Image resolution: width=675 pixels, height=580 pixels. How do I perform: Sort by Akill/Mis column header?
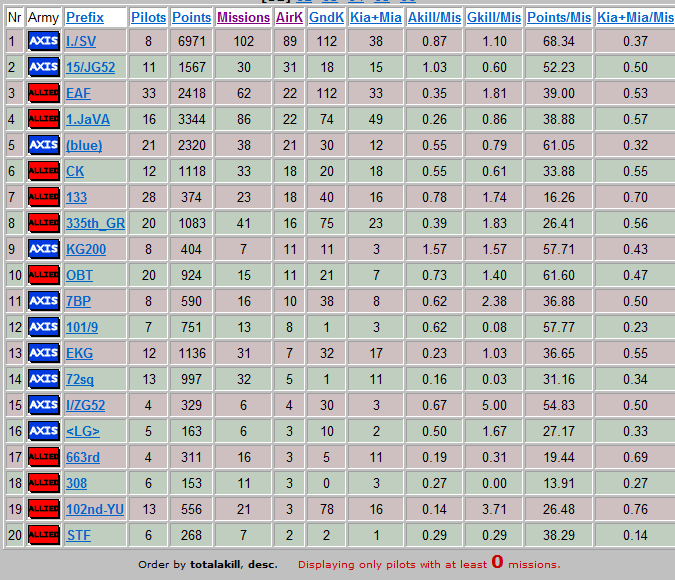(434, 17)
